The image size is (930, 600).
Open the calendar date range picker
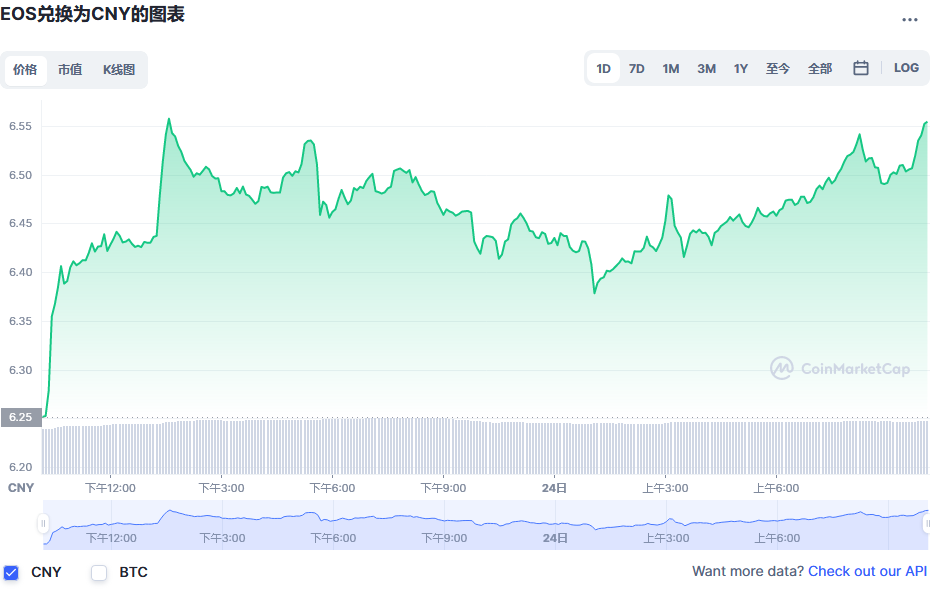[x=860, y=67]
